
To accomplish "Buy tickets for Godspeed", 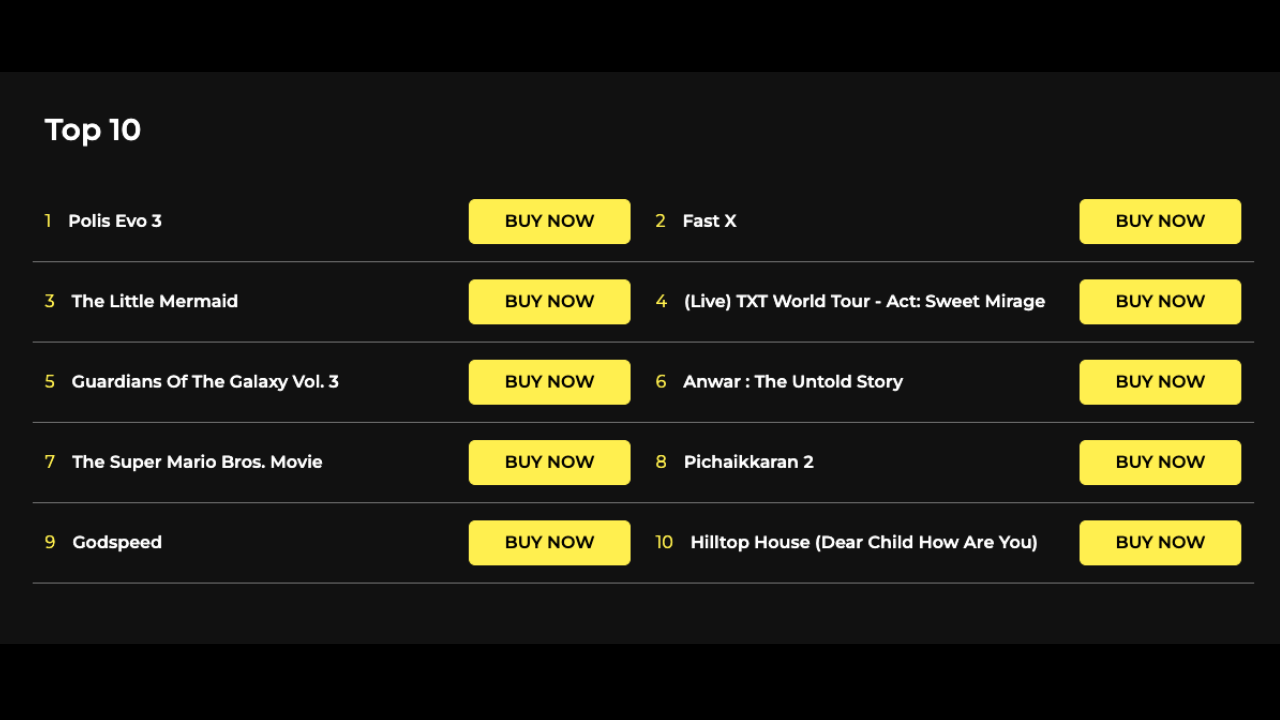I will pyautogui.click(x=549, y=541).
